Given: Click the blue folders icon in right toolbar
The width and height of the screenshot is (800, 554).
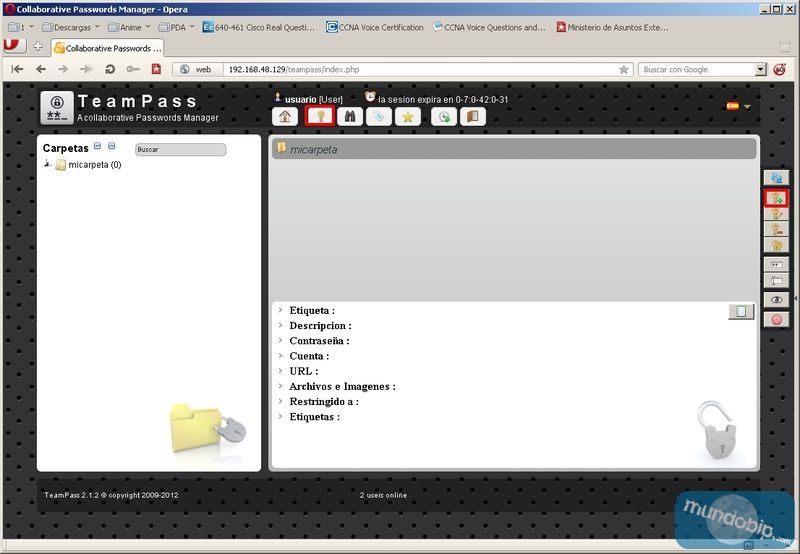Looking at the screenshot, I should [x=777, y=178].
